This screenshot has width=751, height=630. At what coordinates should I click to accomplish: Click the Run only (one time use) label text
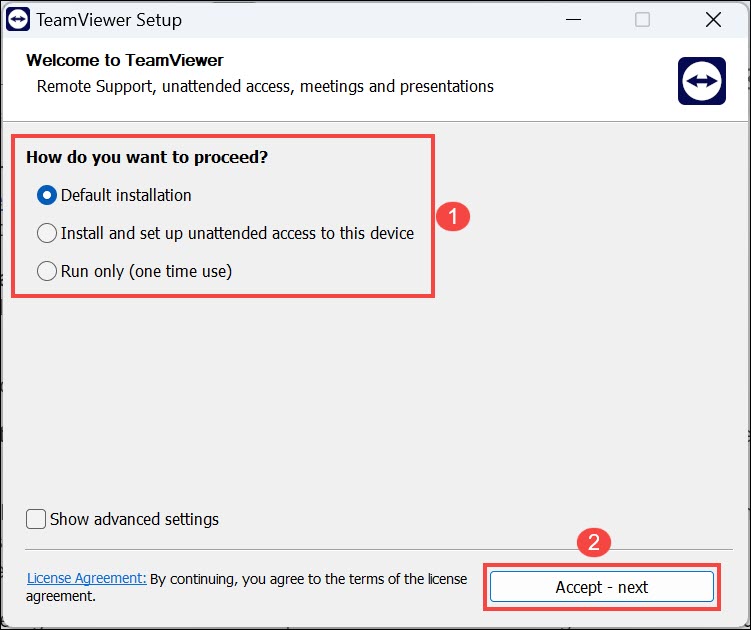[146, 271]
